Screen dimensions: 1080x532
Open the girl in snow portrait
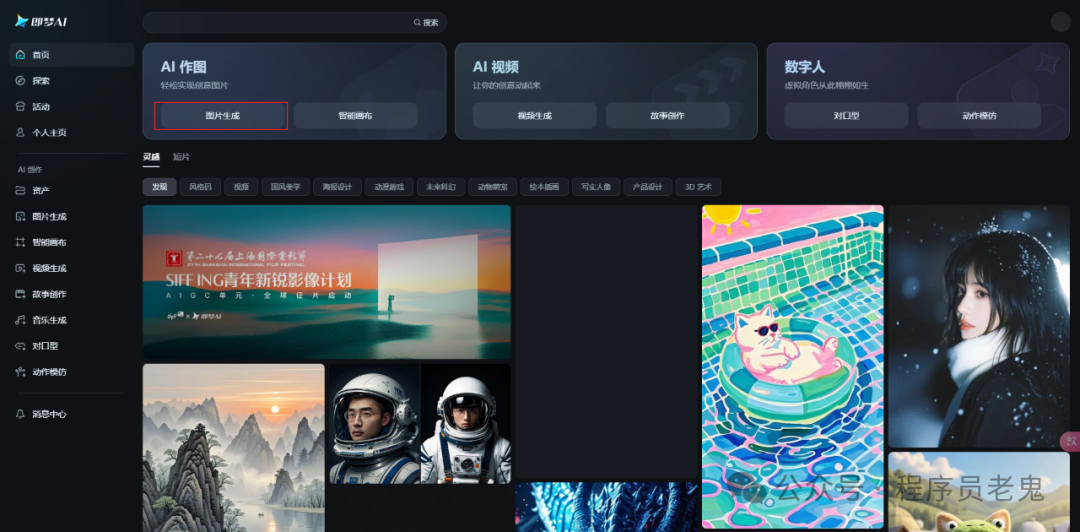tap(979, 326)
